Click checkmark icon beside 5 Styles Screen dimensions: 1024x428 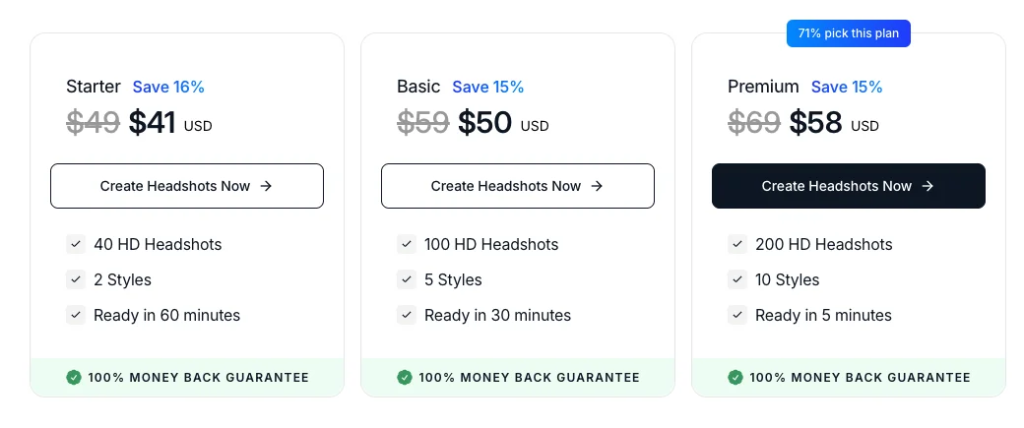pos(406,280)
